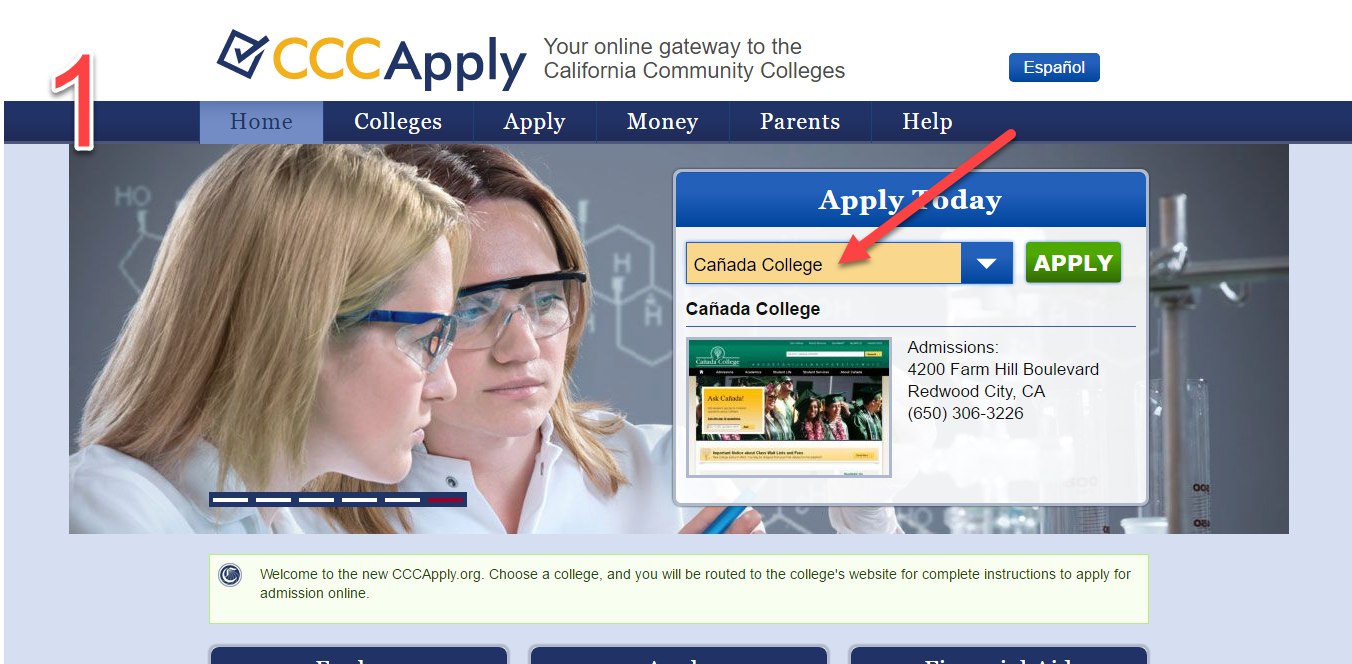Select the first slideshow indicator bar
Screen dimensions: 1352x664
(x=230, y=499)
